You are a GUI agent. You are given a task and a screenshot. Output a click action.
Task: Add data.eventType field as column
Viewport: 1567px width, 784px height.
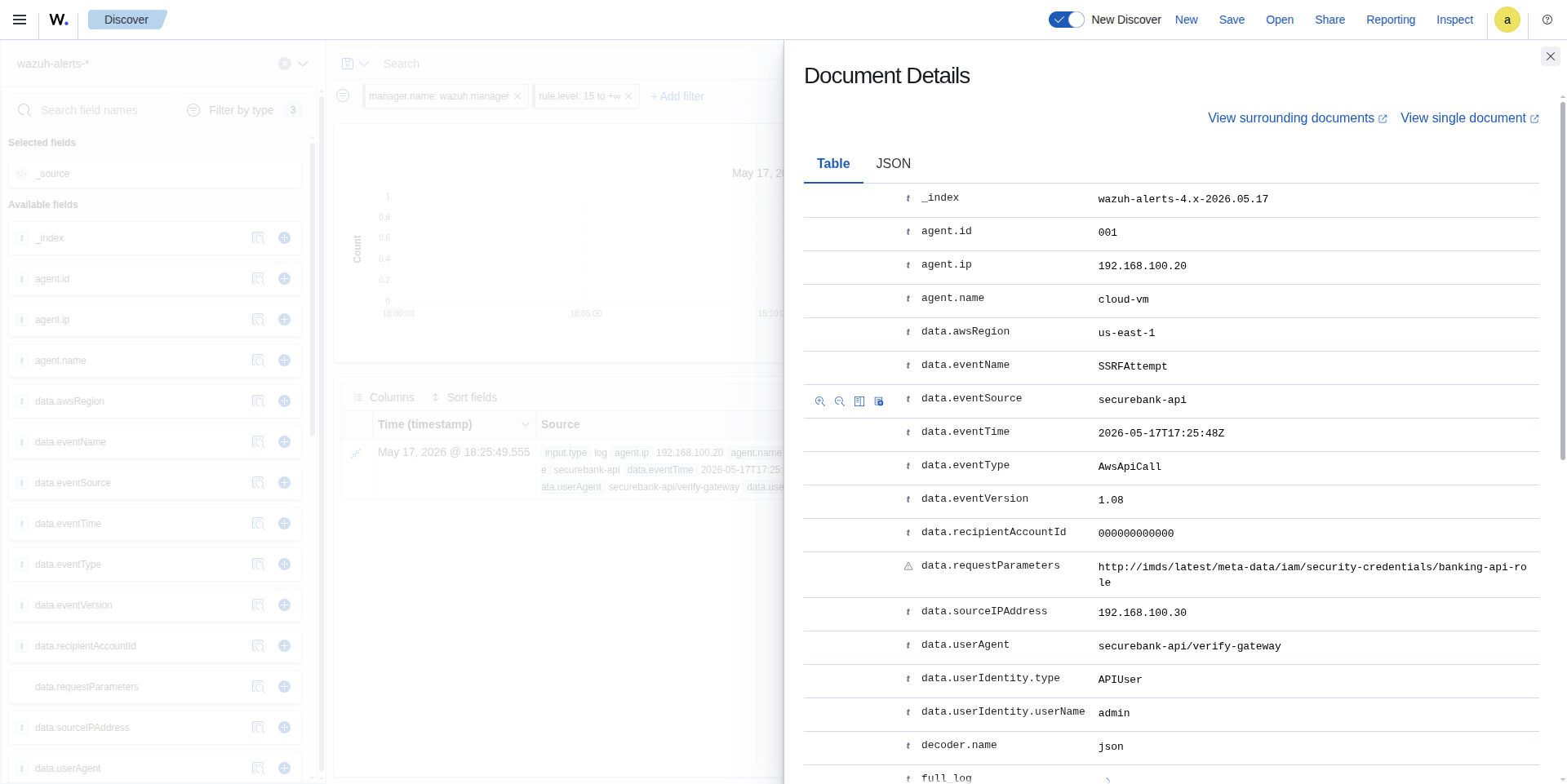pyautogui.click(x=284, y=565)
